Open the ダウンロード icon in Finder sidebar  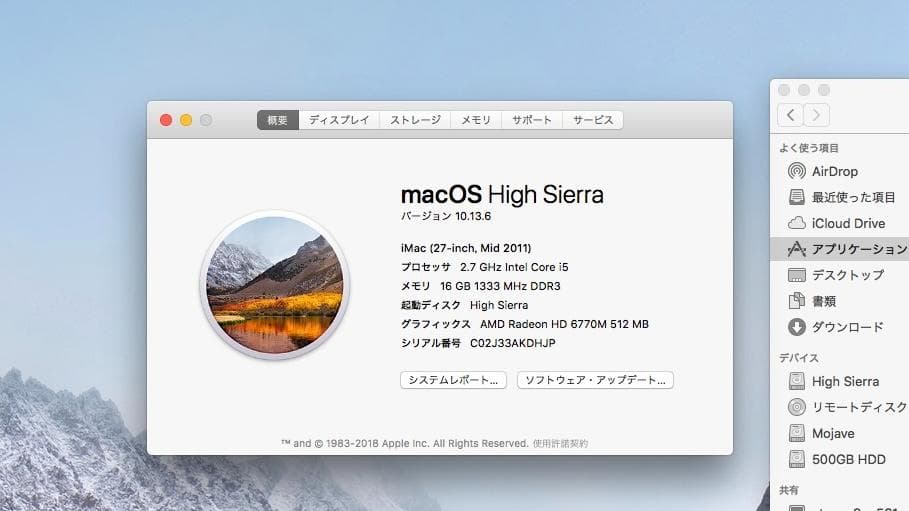point(797,327)
